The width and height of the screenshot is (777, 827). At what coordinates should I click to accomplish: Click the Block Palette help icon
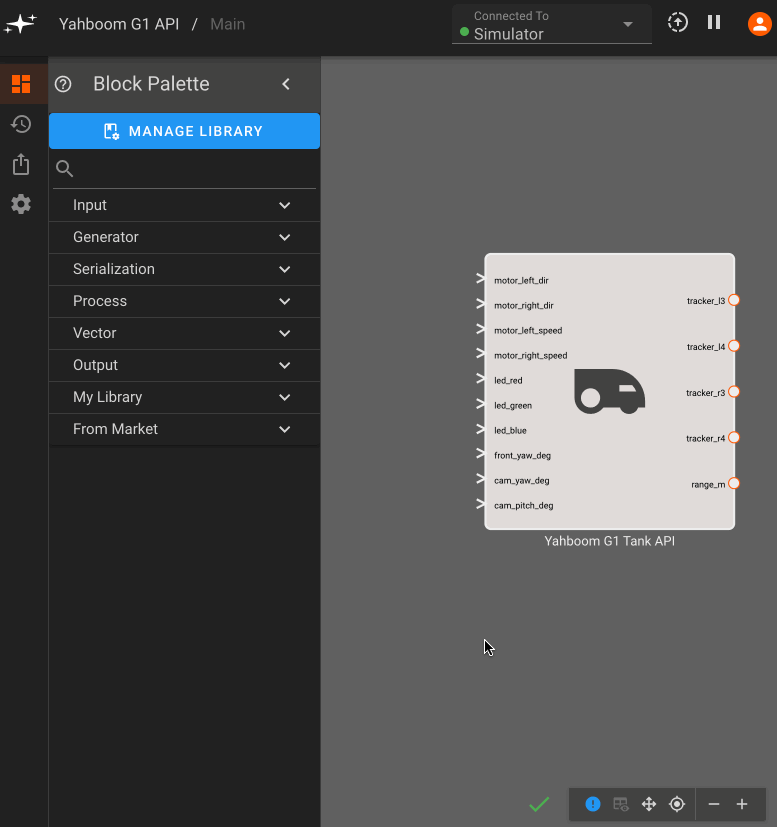(x=63, y=84)
